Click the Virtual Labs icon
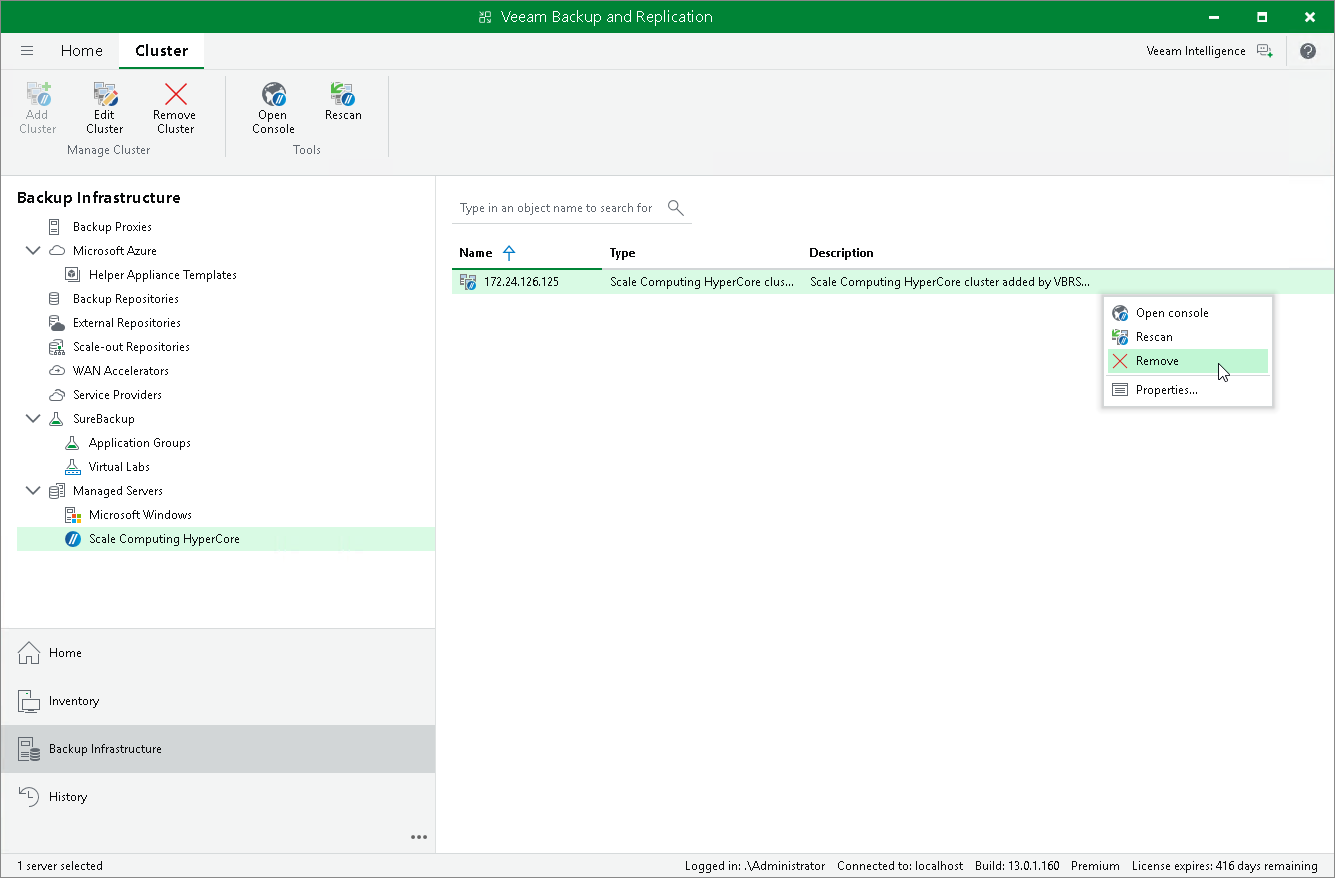The height and width of the screenshot is (878, 1335). tap(72, 467)
